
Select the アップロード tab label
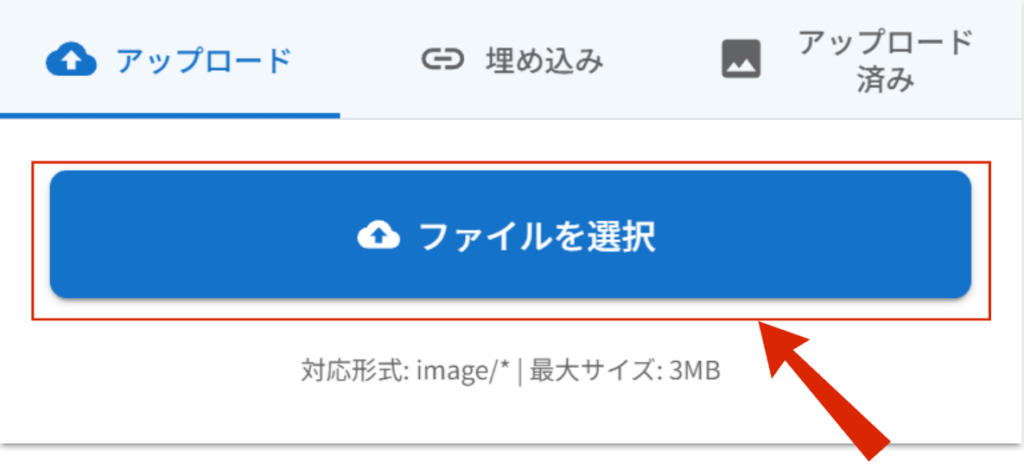point(203,61)
